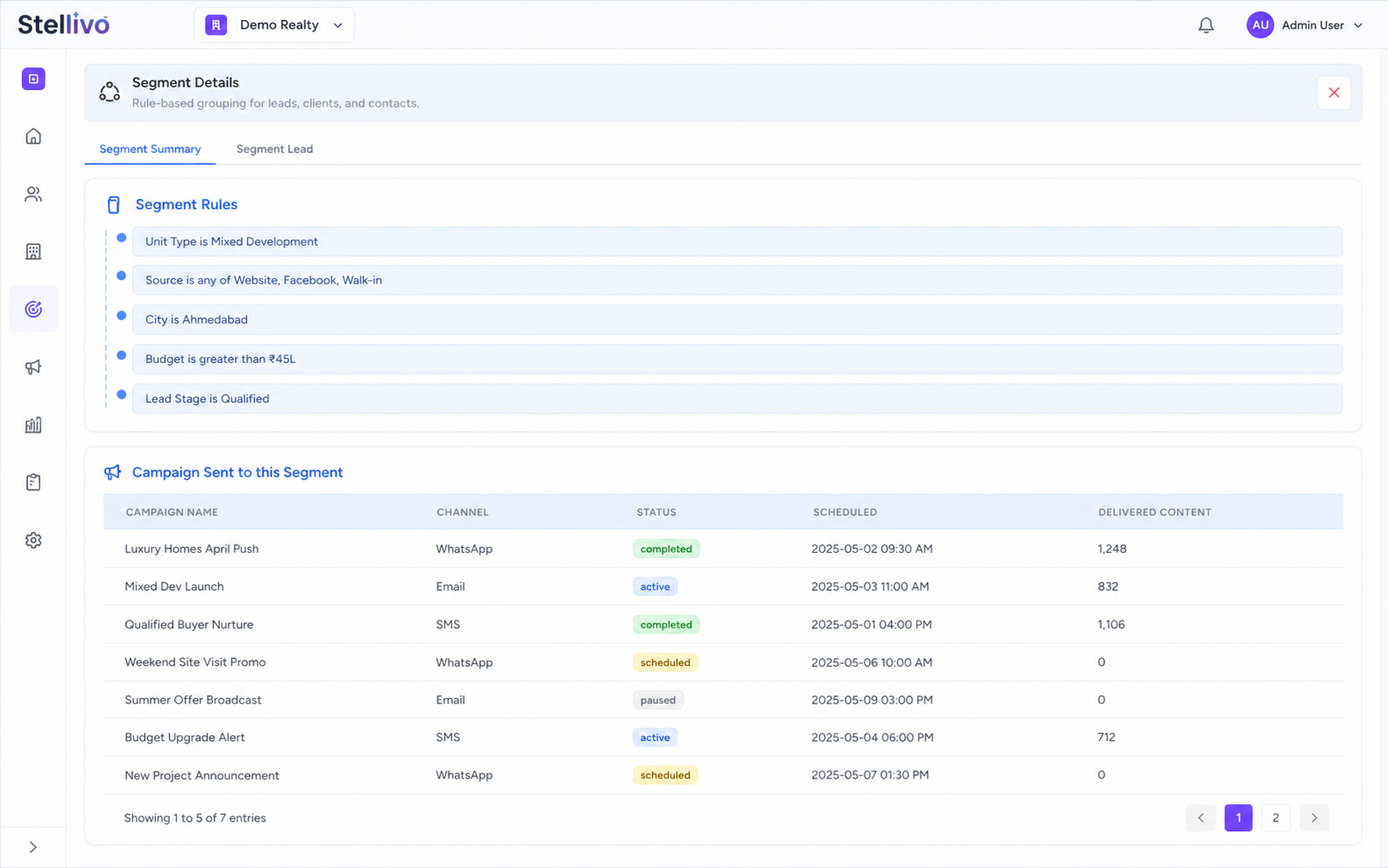Screen dimensions: 1388x868
Task: Click delivered count 832
Action: (x=1108, y=587)
